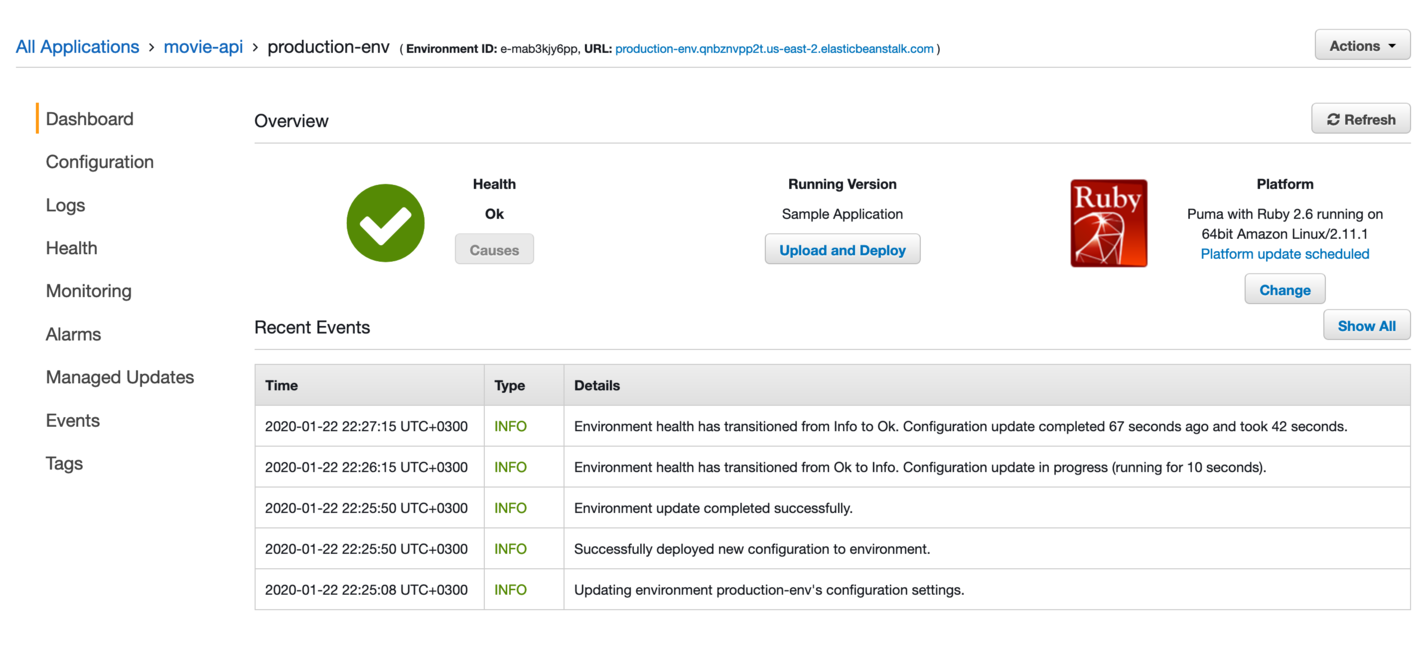Click the greyed Causes button
Image resolution: width=1425 pixels, height=662 pixels.
(494, 250)
